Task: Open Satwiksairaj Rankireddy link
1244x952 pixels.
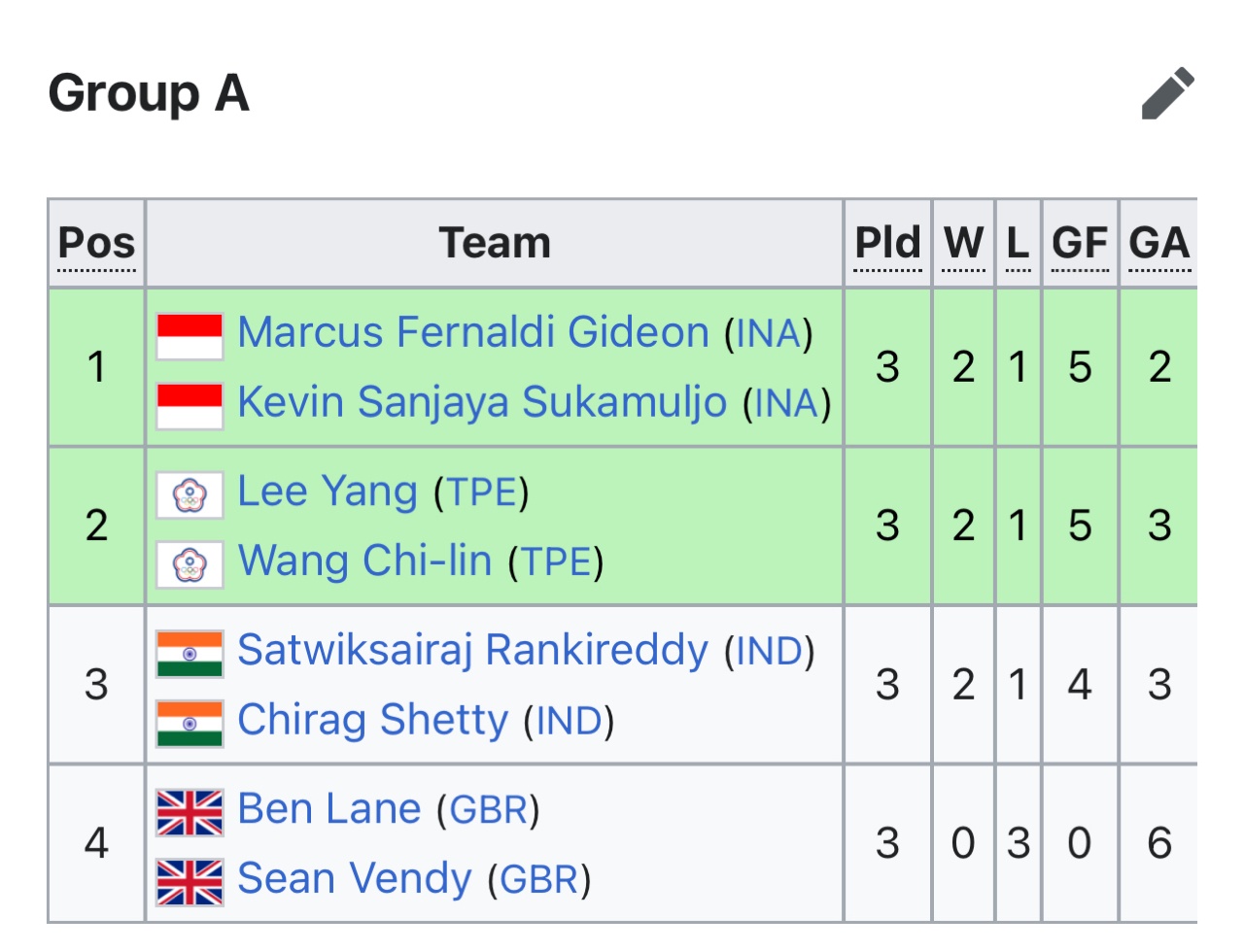Action: [x=473, y=650]
